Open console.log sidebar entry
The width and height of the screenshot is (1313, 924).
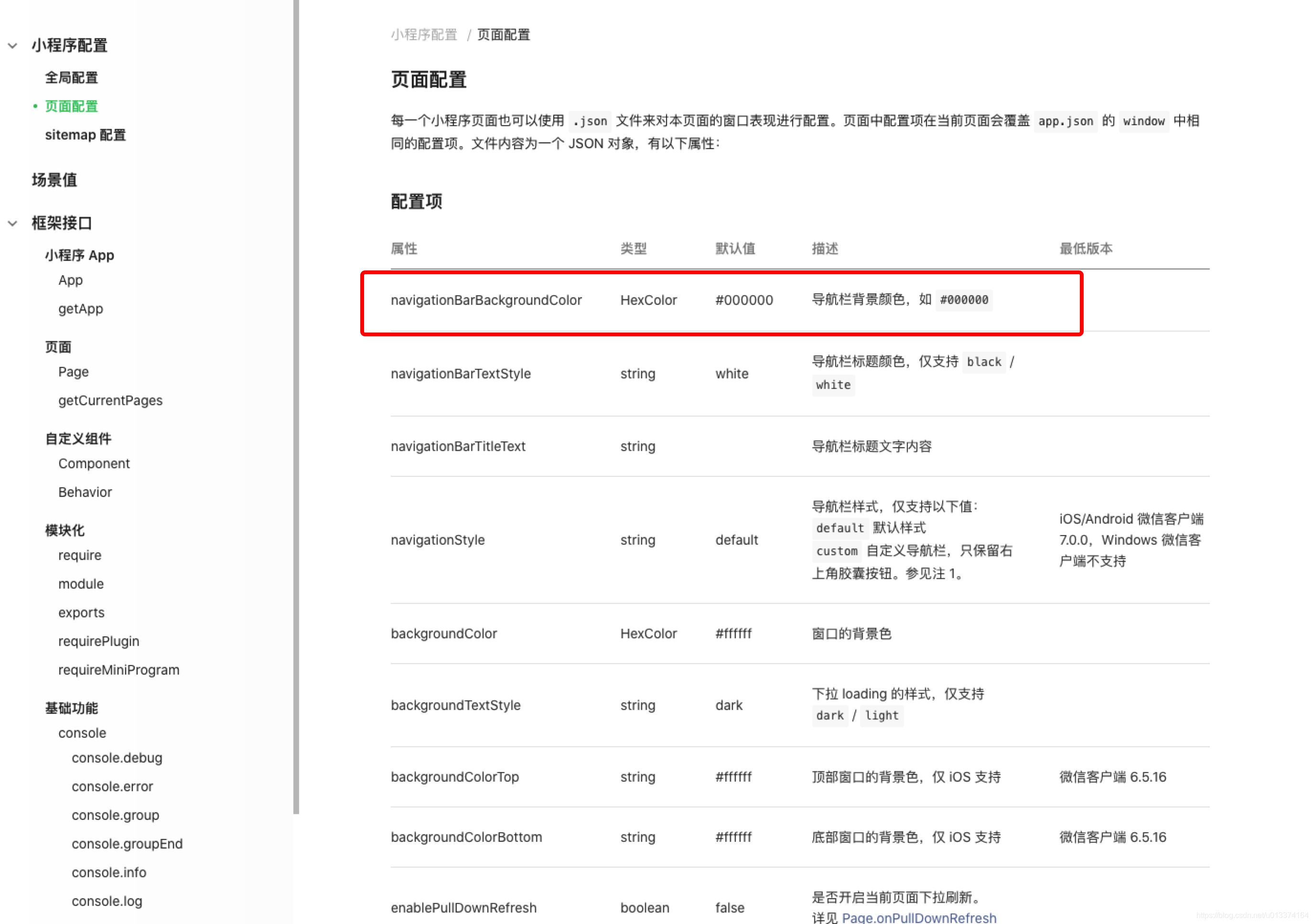pos(107,901)
